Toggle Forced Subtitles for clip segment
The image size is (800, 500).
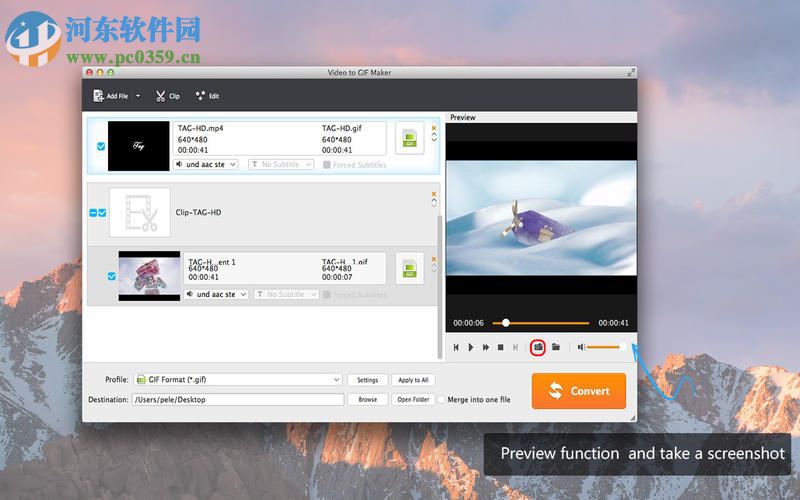[327, 295]
